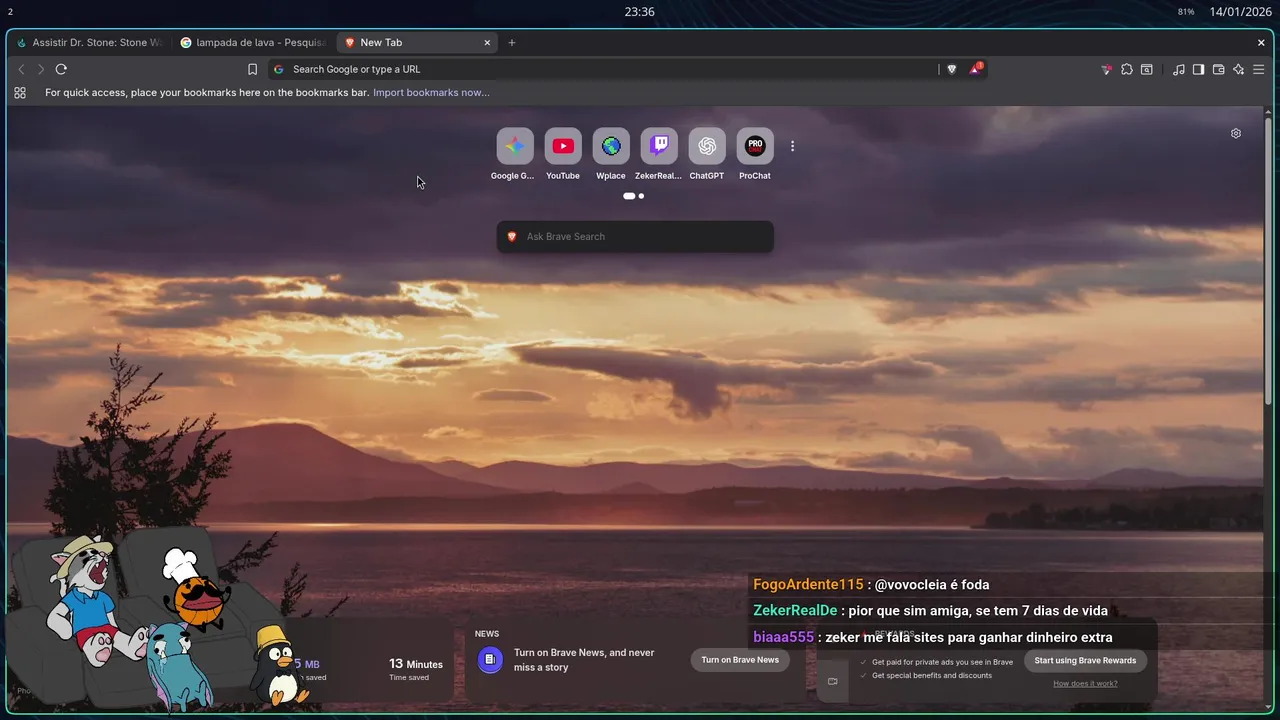
Task: Click the 13 Minutes time saved stat
Action: [x=415, y=669]
